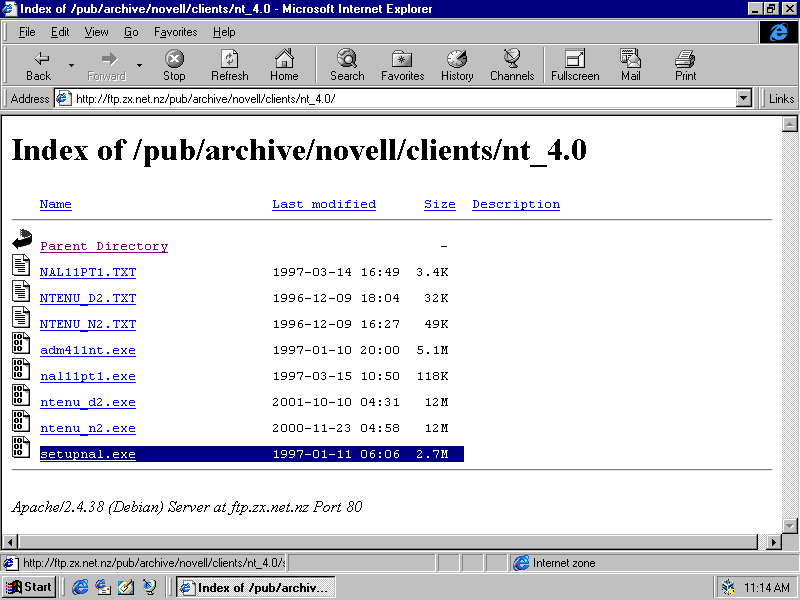Sort listing by Description link
The height and width of the screenshot is (600, 800).
click(516, 204)
